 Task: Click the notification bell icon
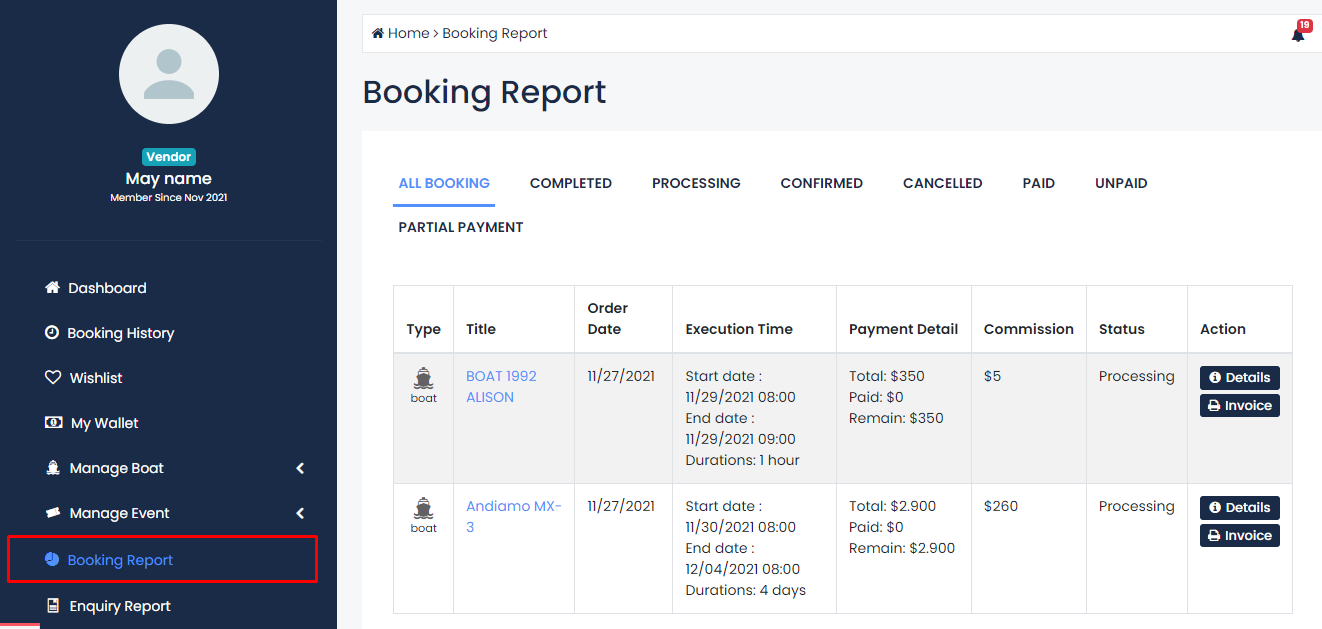pos(1297,35)
